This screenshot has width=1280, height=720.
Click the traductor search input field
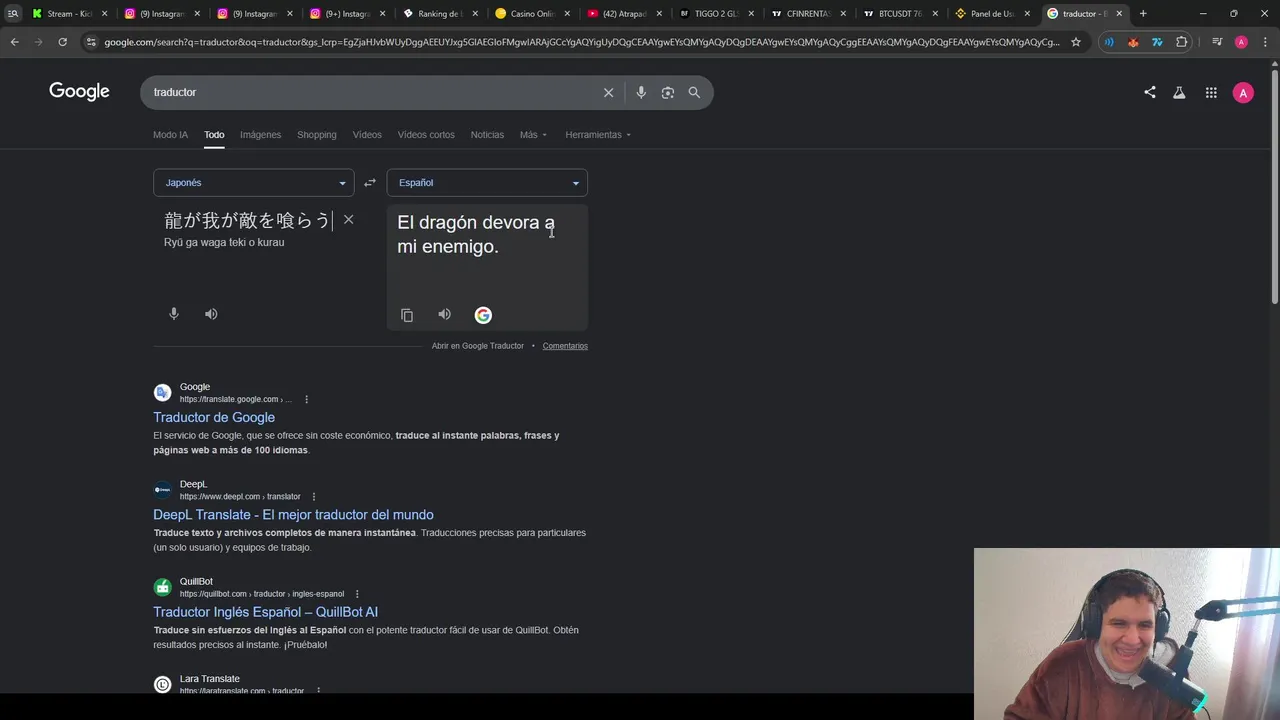pos(370,92)
